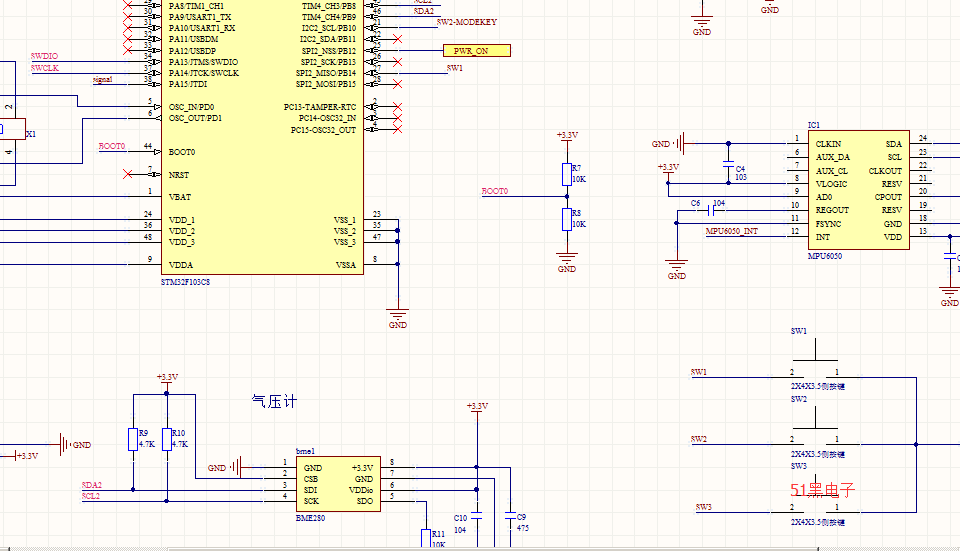Select capacitor C4 103
Image resolution: width=960 pixels, height=551 pixels.
click(729, 163)
